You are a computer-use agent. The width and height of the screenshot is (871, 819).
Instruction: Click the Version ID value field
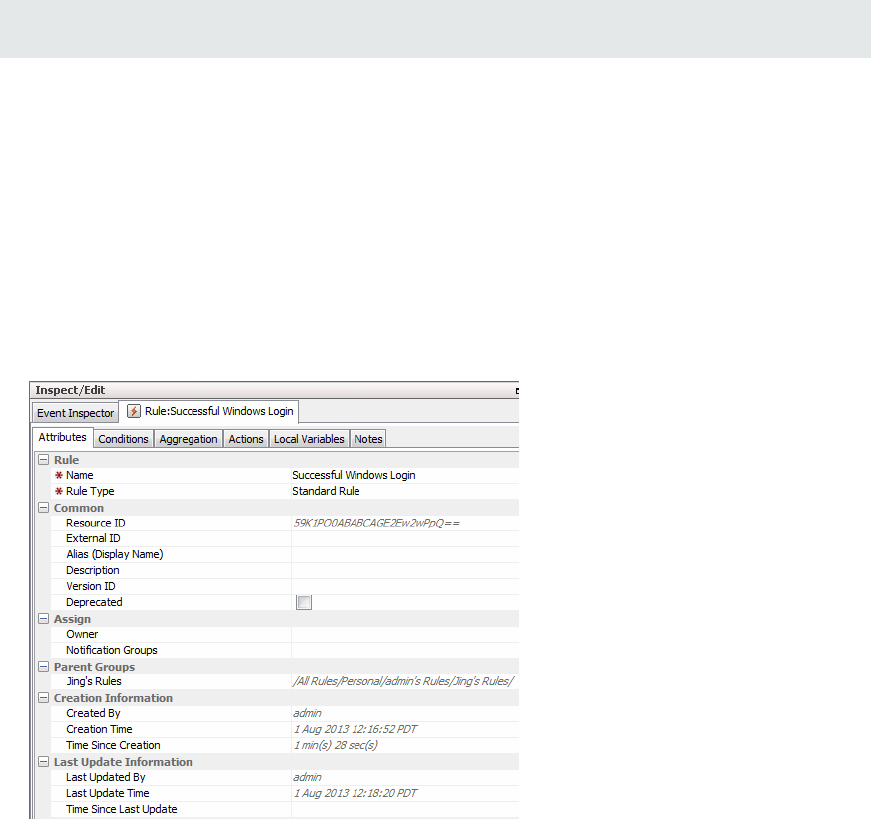click(405, 586)
